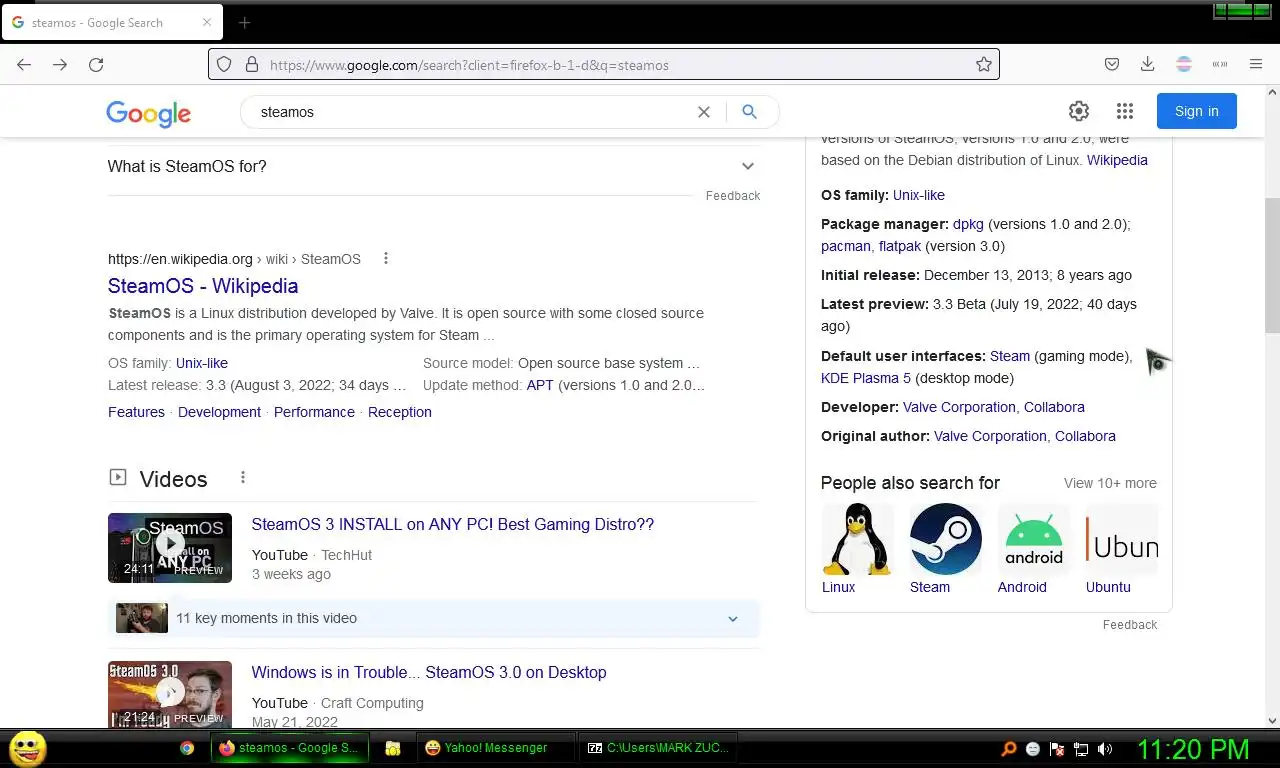Send feedback under the knowledge panel
The image size is (1280, 768).
point(1130,625)
